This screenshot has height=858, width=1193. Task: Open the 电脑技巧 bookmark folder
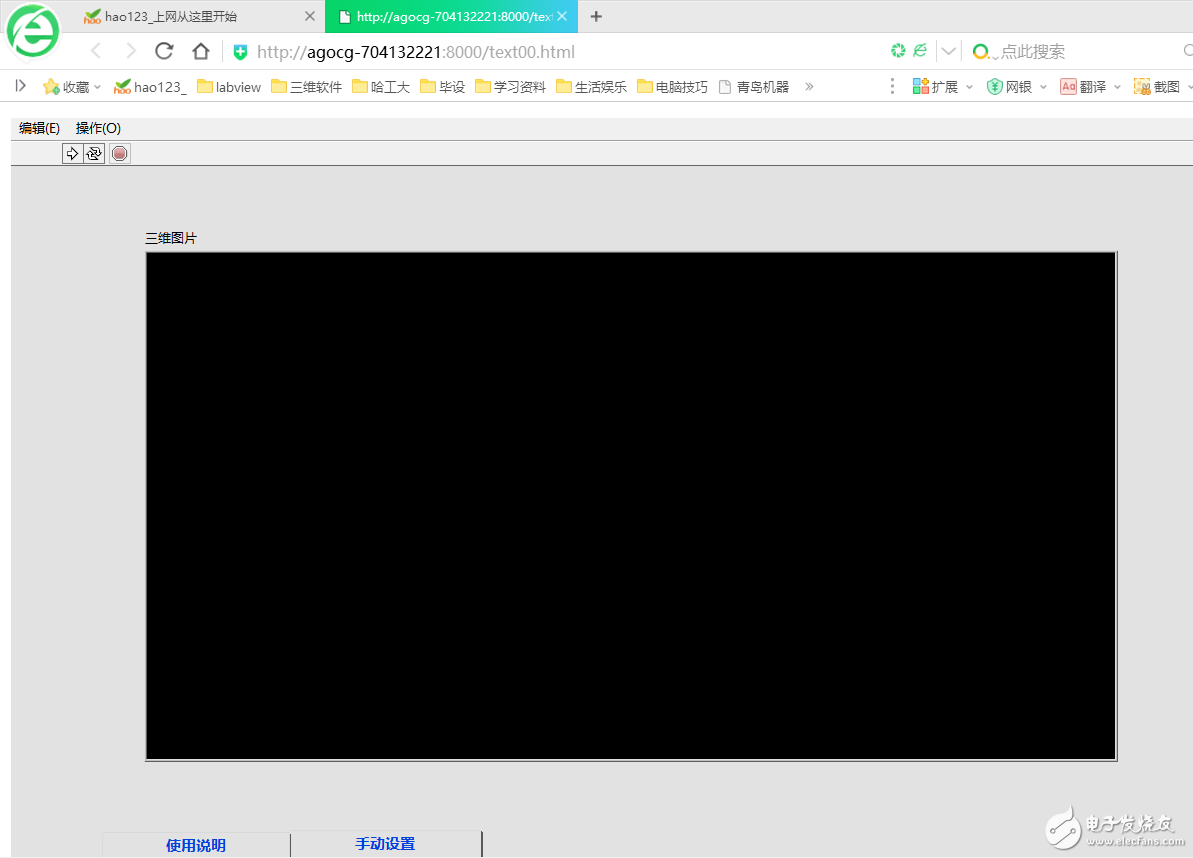click(x=673, y=87)
